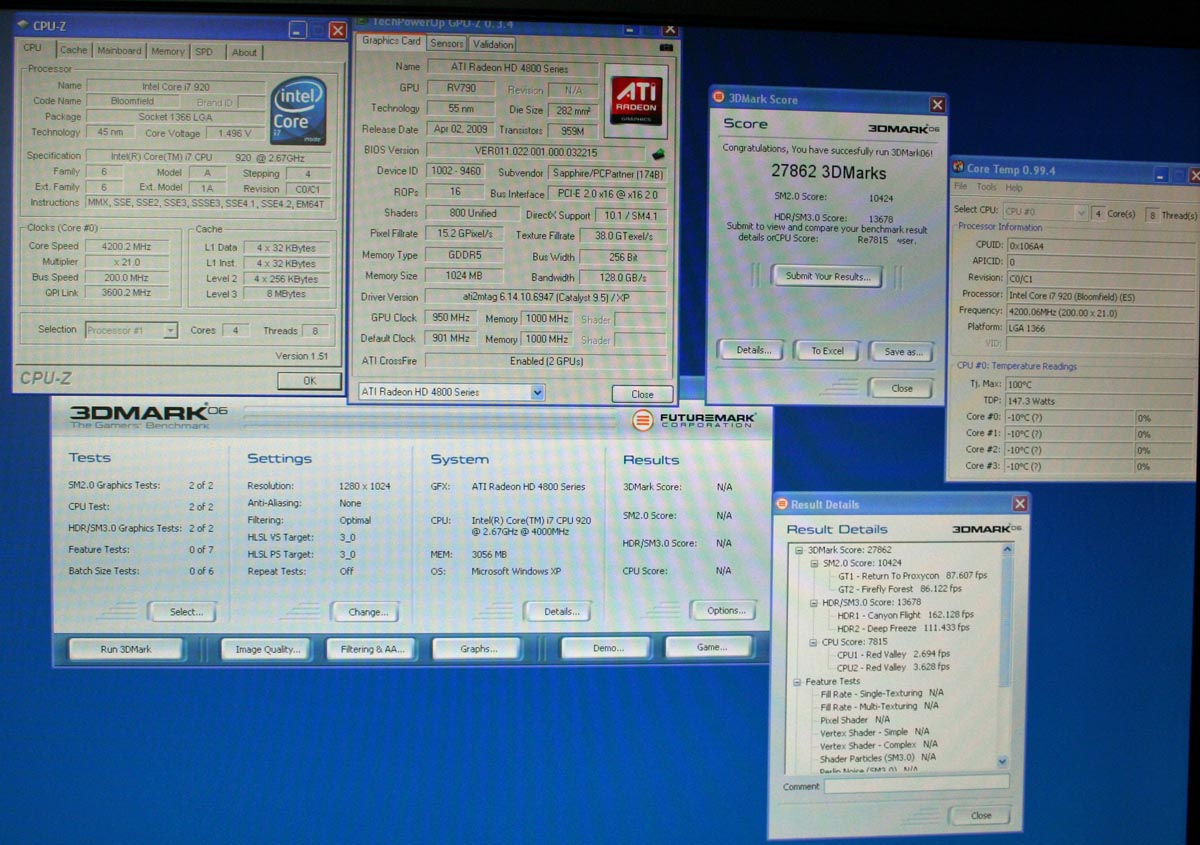Click the Core Speed 4200.2 MHz value
The image size is (1200, 845).
[x=125, y=246]
